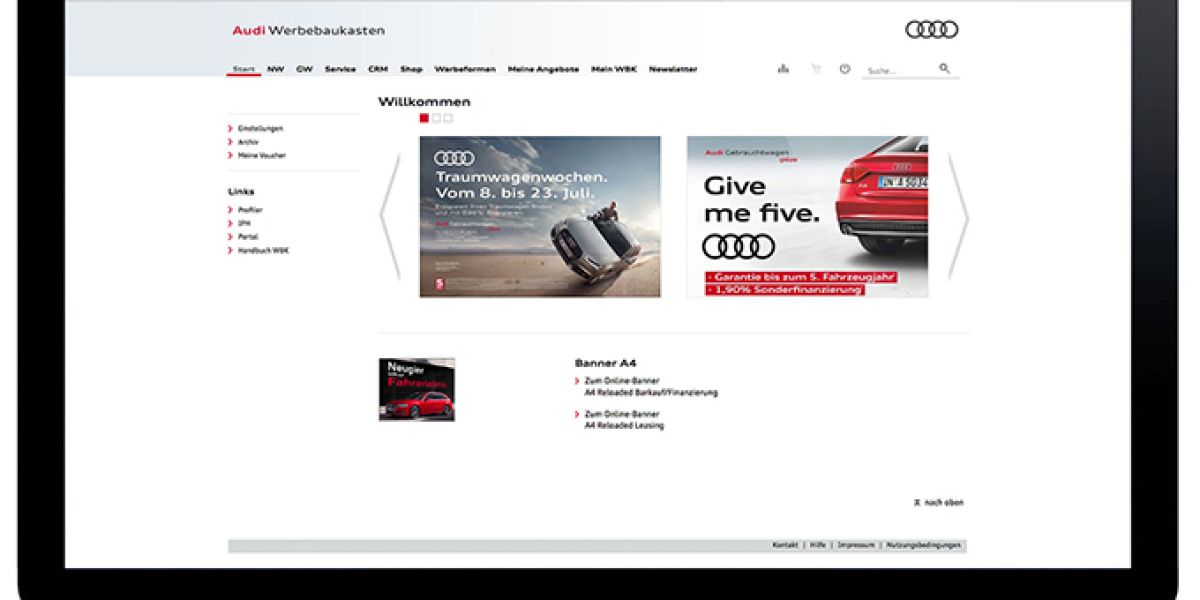The height and width of the screenshot is (600, 1200).
Task: Open the Impressum footer link
Action: point(856,546)
